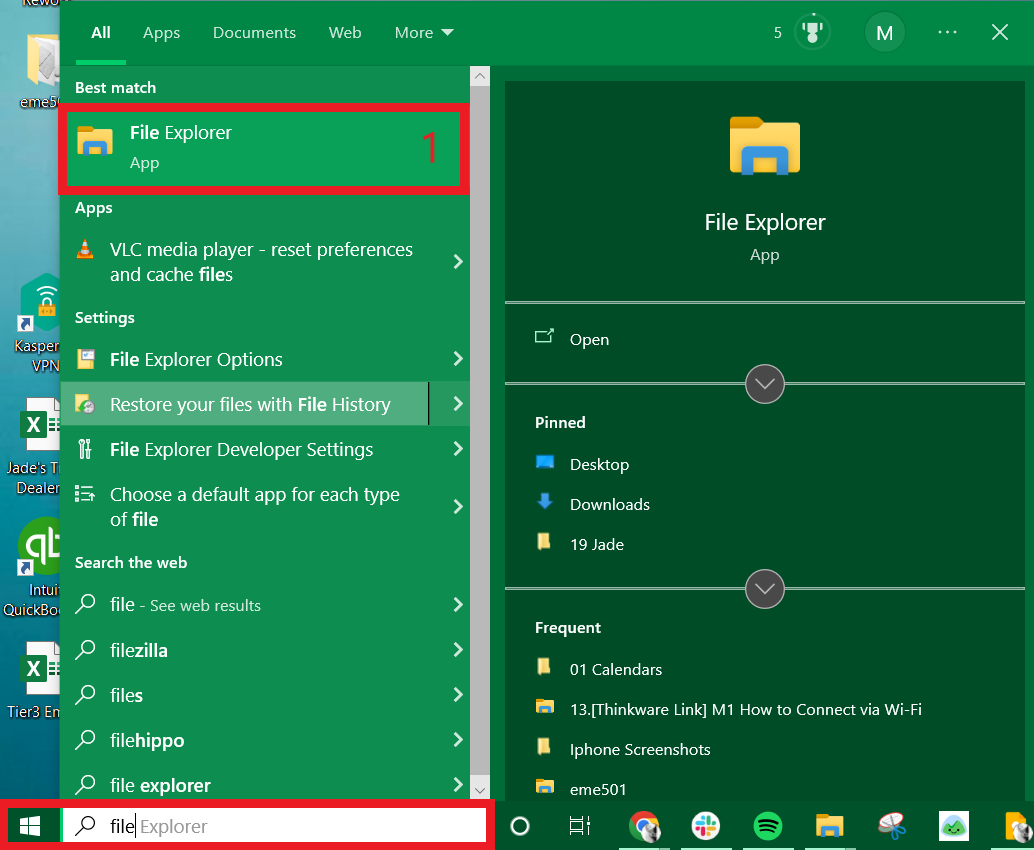Expand Restore your files result arrow
The width and height of the screenshot is (1034, 850).
[458, 404]
